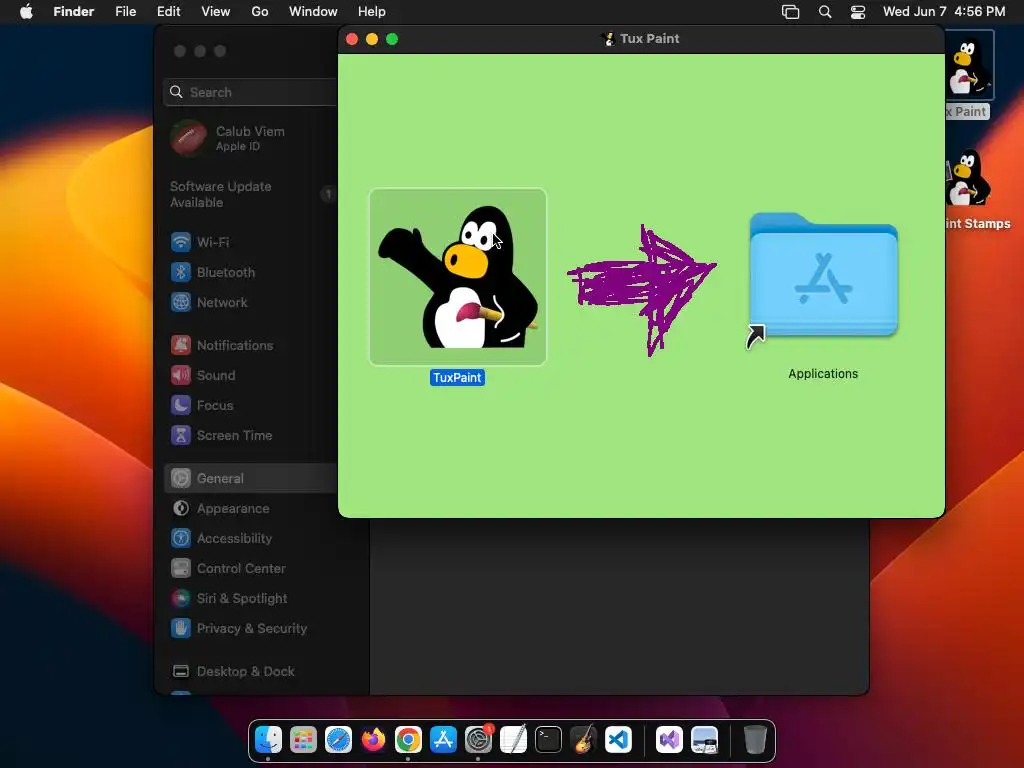The height and width of the screenshot is (768, 1024).
Task: Open the Help menu
Action: 372,12
